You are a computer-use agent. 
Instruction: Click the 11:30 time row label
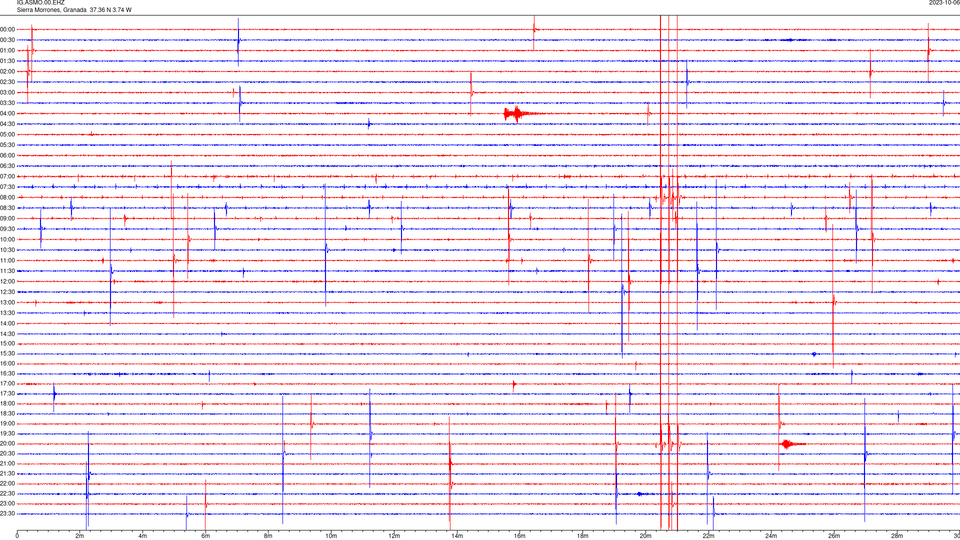7,271
